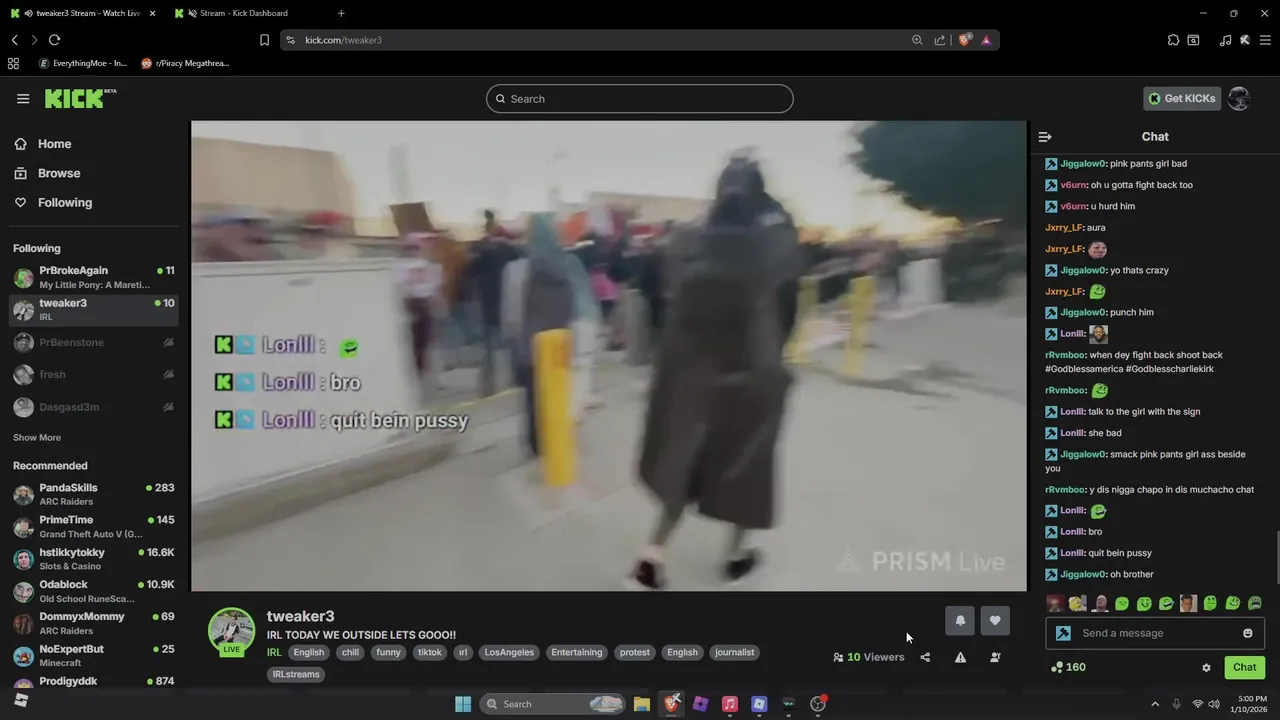The height and width of the screenshot is (720, 1280).
Task: Select the tiktok tag
Action: point(430,652)
